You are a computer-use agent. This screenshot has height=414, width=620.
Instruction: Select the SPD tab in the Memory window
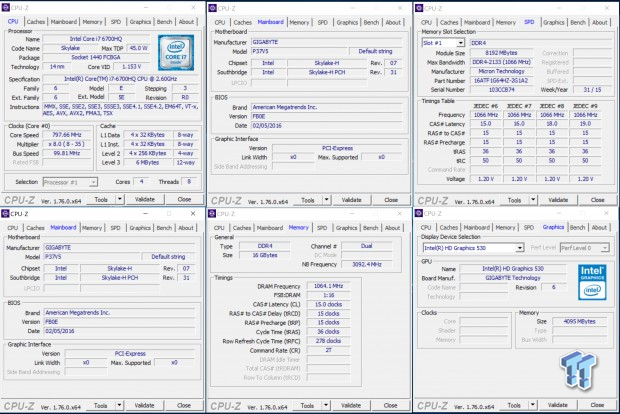click(x=322, y=228)
